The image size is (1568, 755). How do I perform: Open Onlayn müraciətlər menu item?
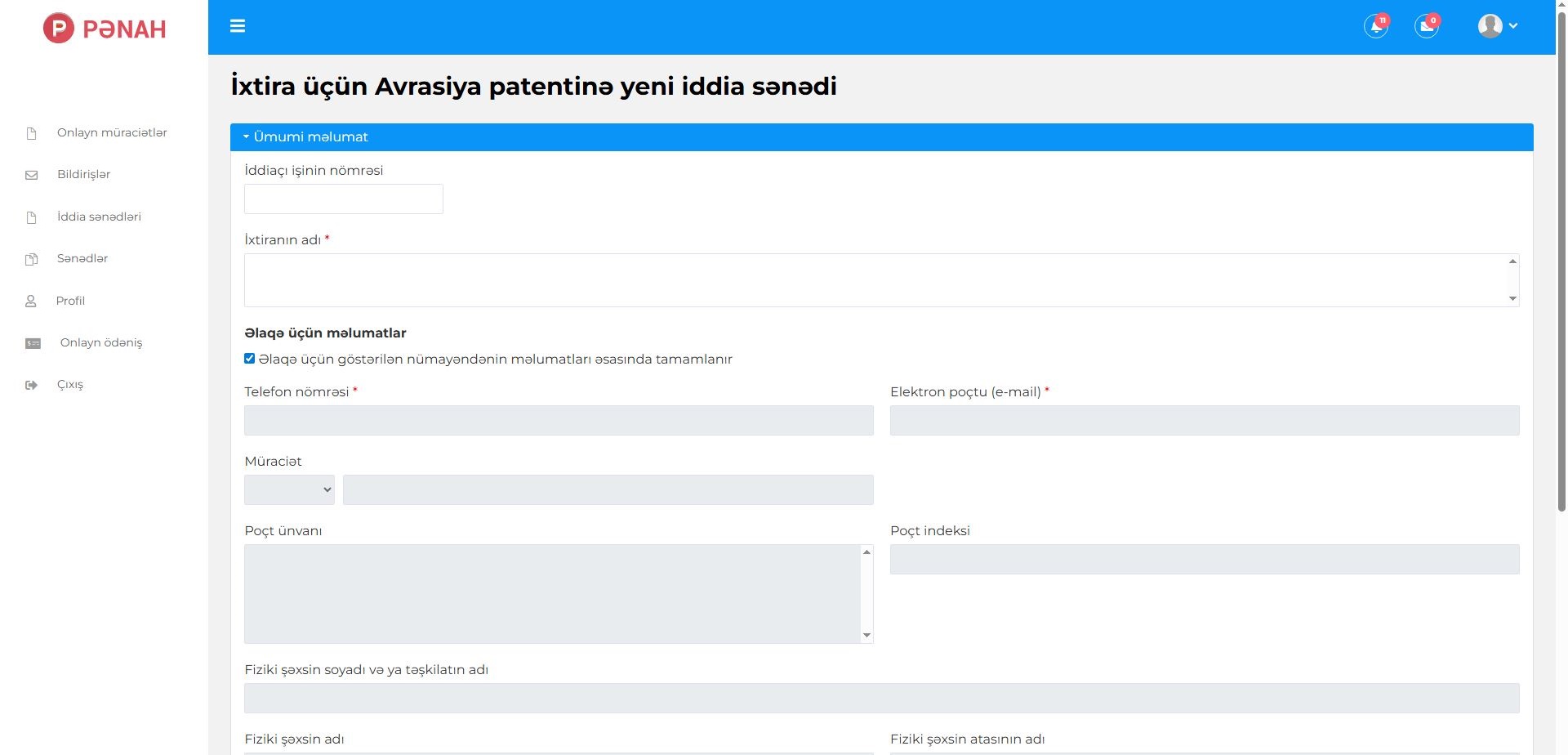(x=112, y=132)
